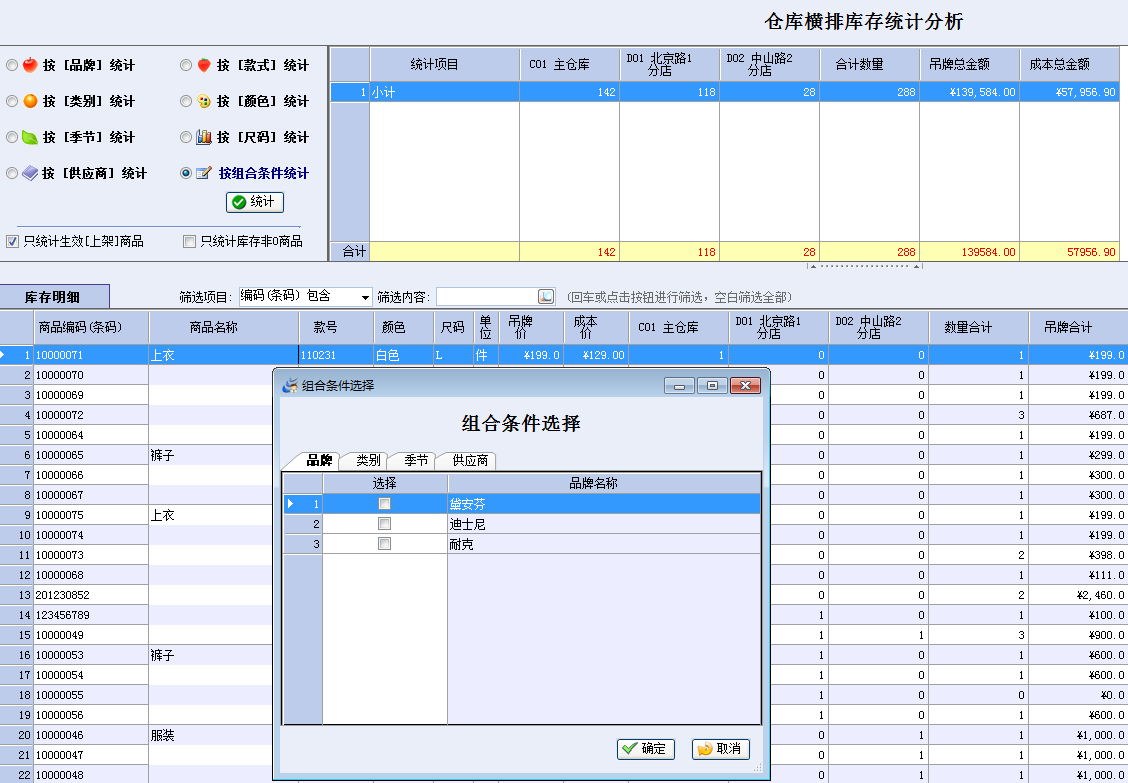The image size is (1128, 783).
Task: Click the orange icon for category statistics
Action: click(29, 101)
